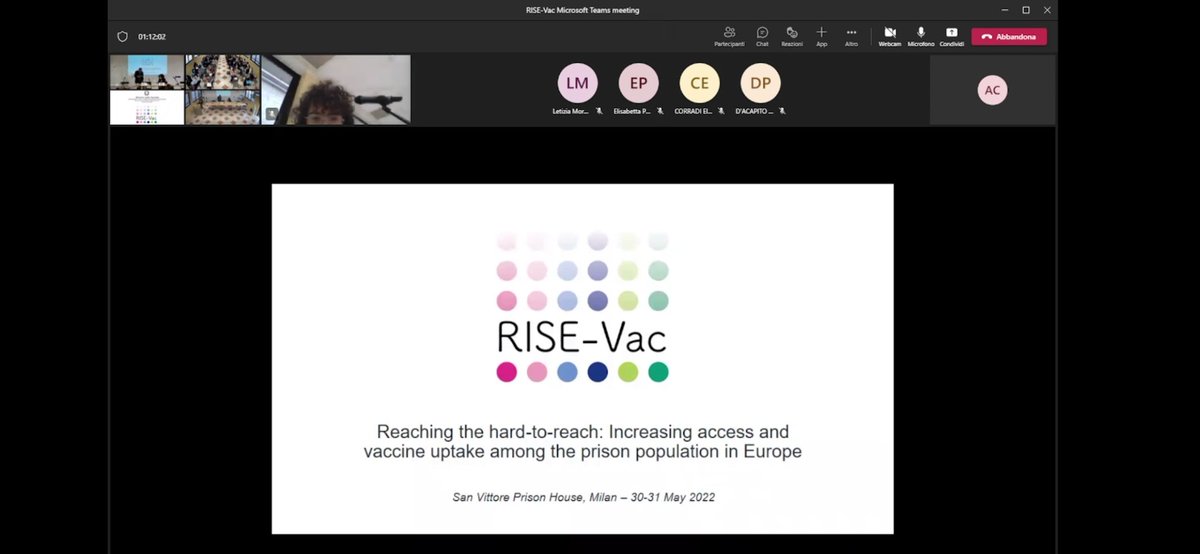Select participant avatar CE
The height and width of the screenshot is (554, 1200).
[x=699, y=83]
